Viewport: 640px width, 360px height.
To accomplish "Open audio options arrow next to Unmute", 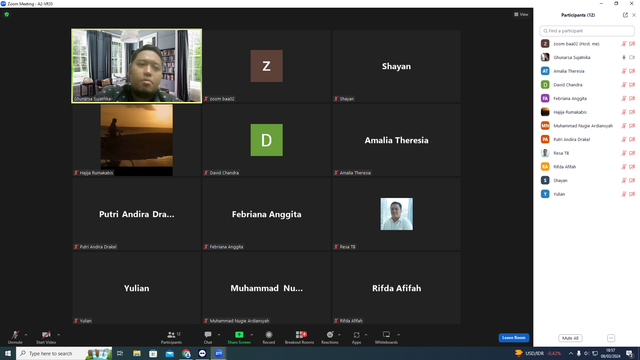I will pos(26,335).
